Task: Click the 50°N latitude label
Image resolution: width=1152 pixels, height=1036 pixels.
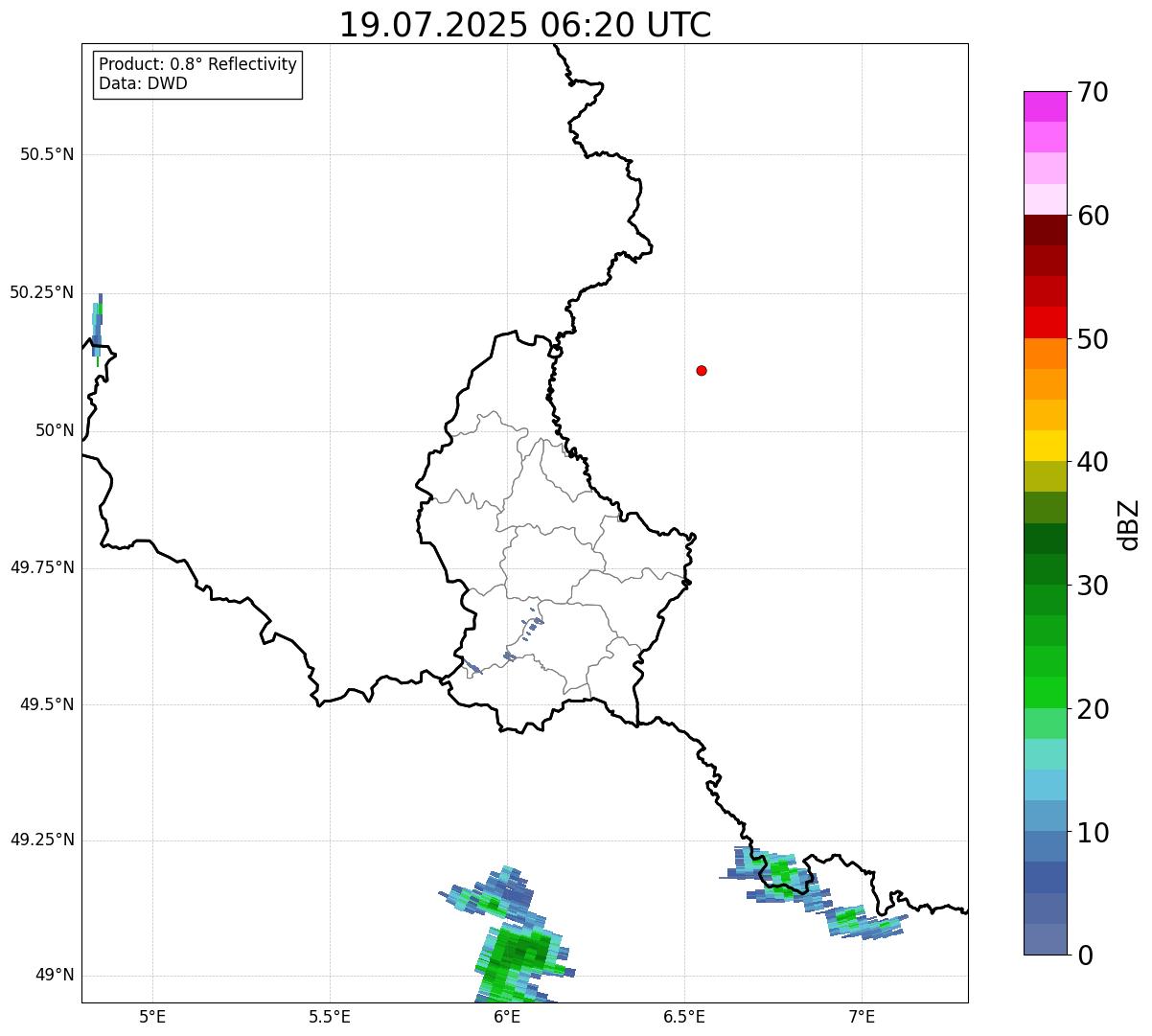Action: pyautogui.click(x=55, y=430)
